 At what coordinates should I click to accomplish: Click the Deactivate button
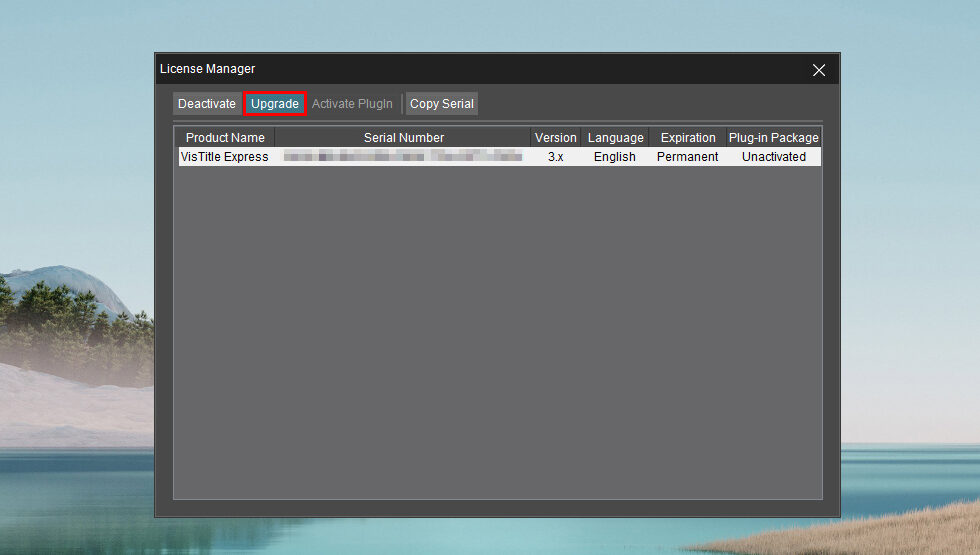[206, 104]
